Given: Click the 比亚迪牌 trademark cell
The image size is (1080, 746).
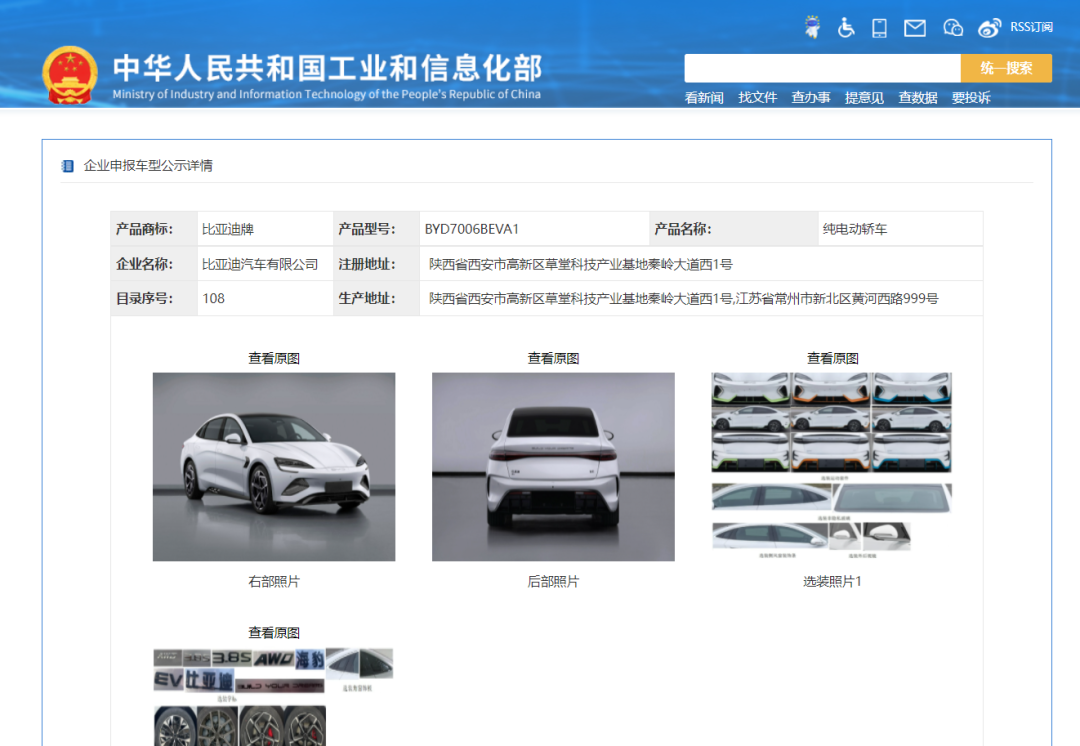Looking at the screenshot, I should tap(265, 229).
